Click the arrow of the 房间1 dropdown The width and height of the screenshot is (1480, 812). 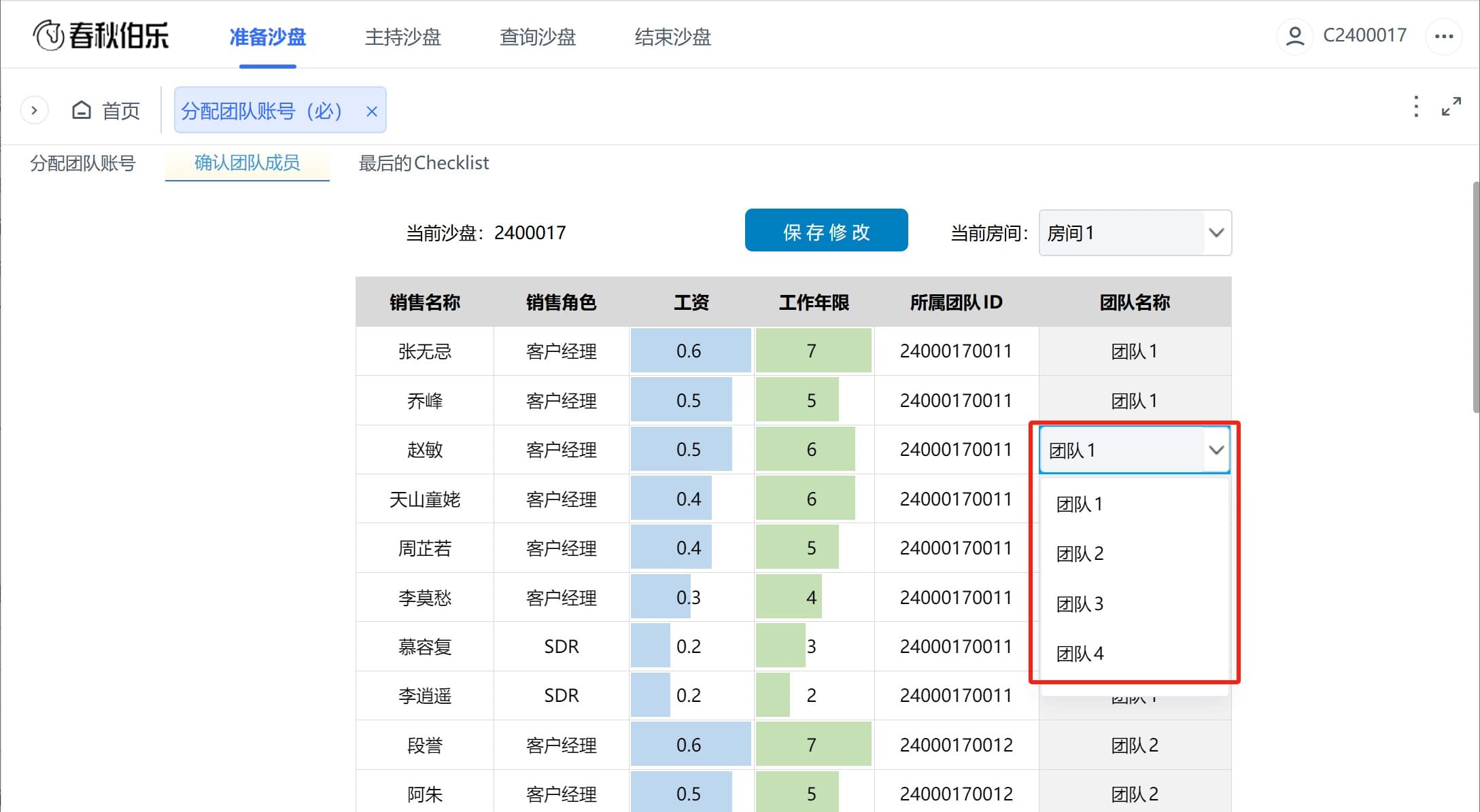coord(1216,233)
